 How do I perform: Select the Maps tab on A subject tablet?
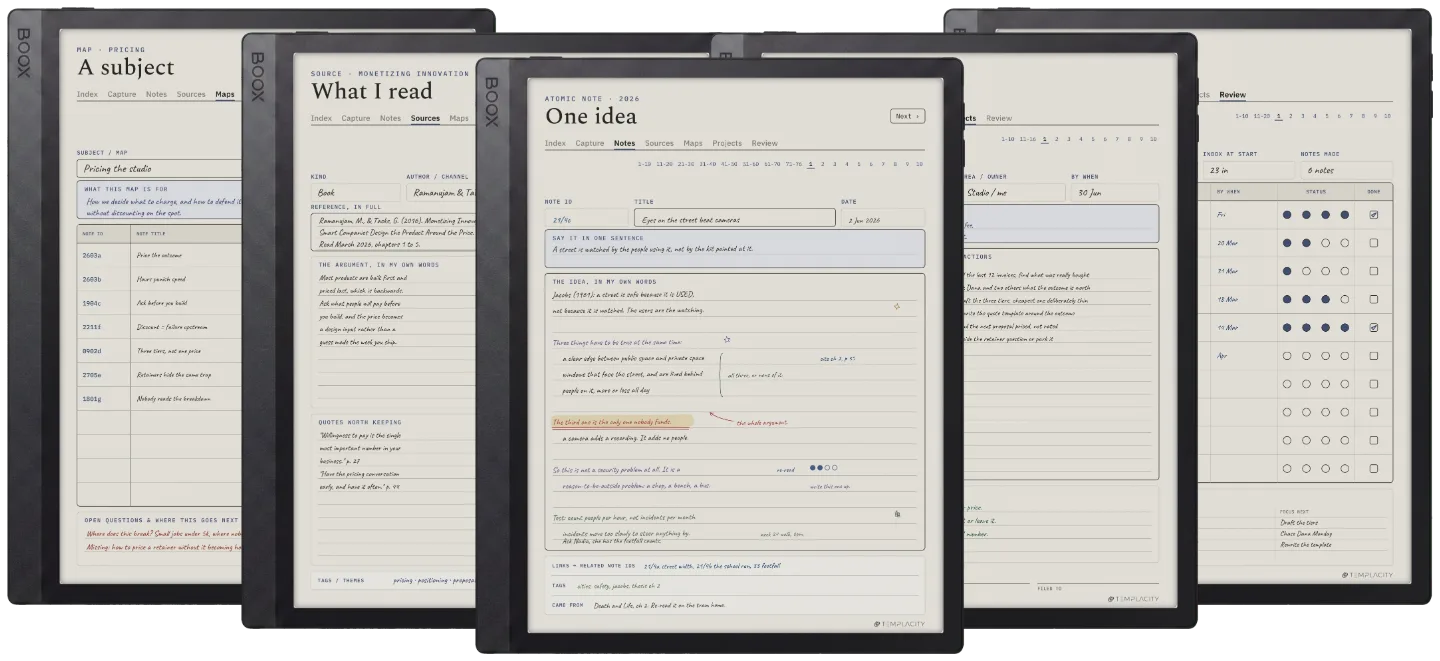pyautogui.click(x=225, y=94)
